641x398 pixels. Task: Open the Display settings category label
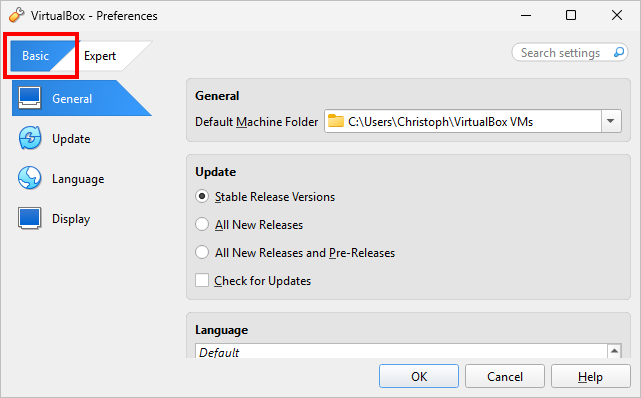pos(71,219)
